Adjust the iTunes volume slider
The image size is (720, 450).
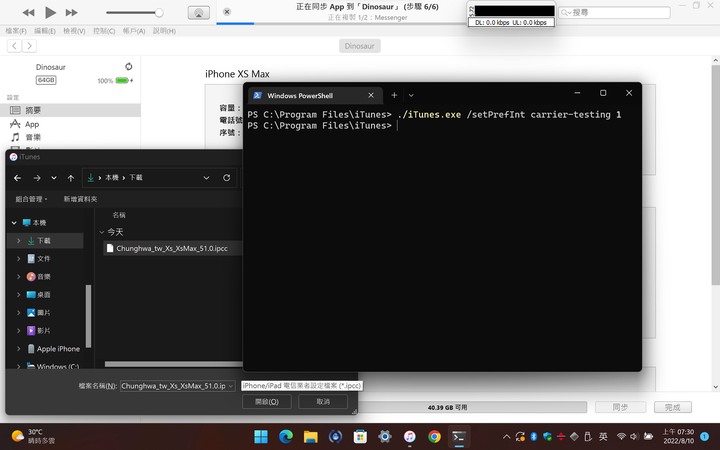click(x=135, y=13)
